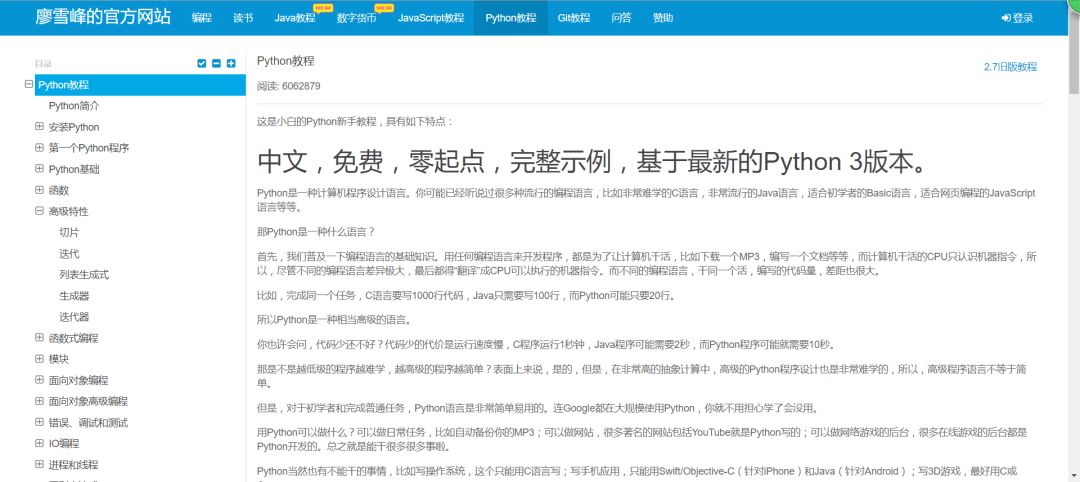Open the IO编程 chapter link

[x=63, y=443]
